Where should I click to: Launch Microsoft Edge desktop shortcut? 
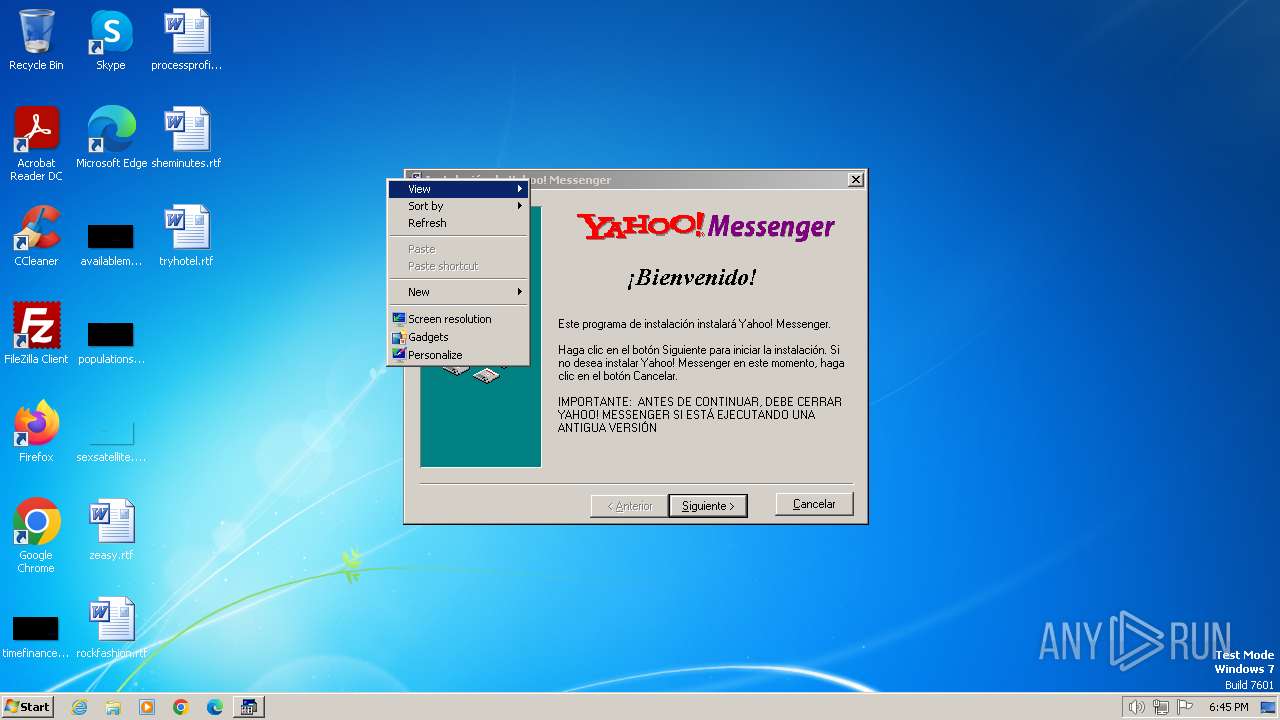coord(111,138)
